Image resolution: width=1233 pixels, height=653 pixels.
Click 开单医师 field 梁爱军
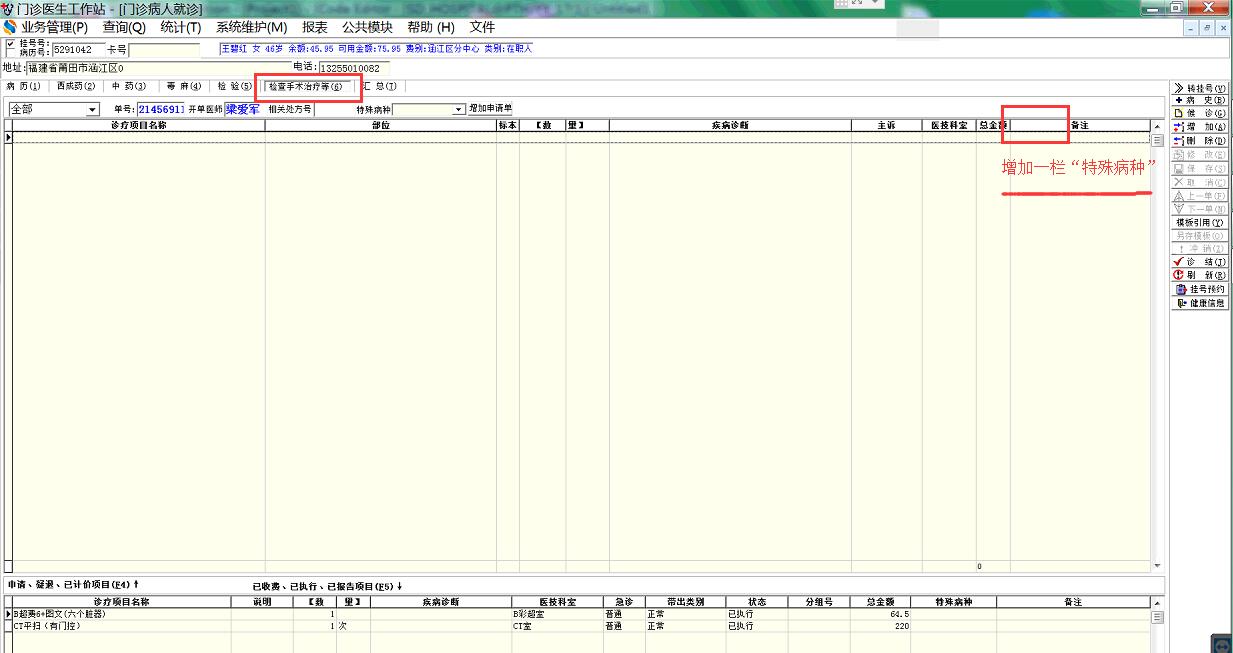(x=243, y=109)
